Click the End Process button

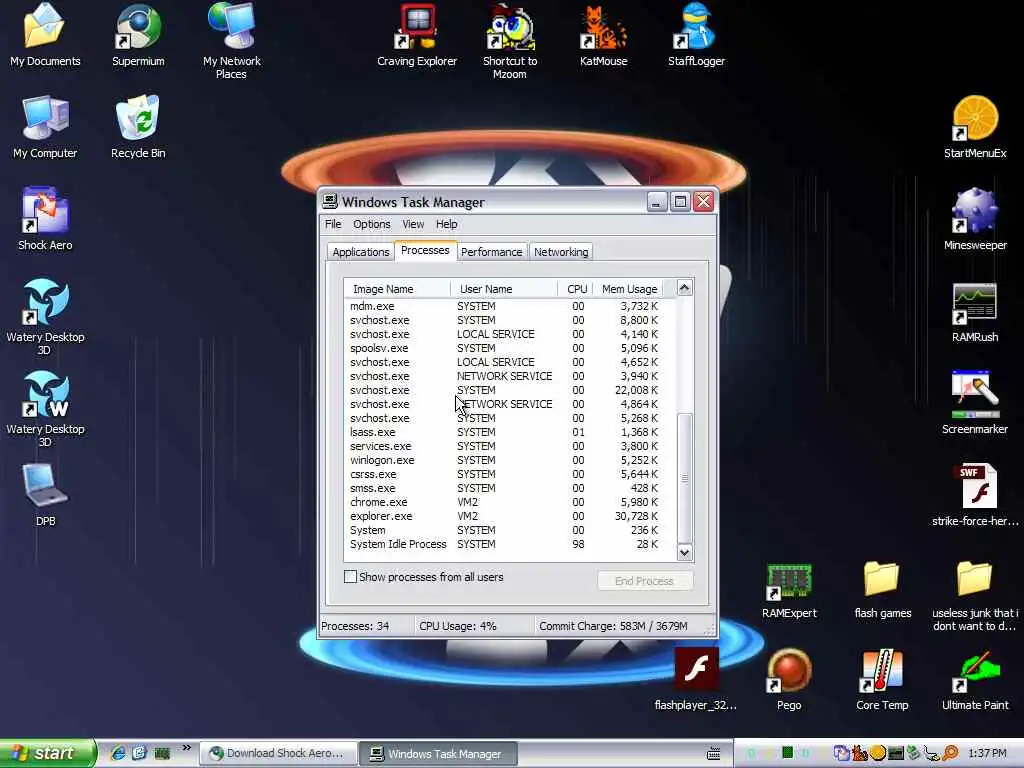(645, 581)
